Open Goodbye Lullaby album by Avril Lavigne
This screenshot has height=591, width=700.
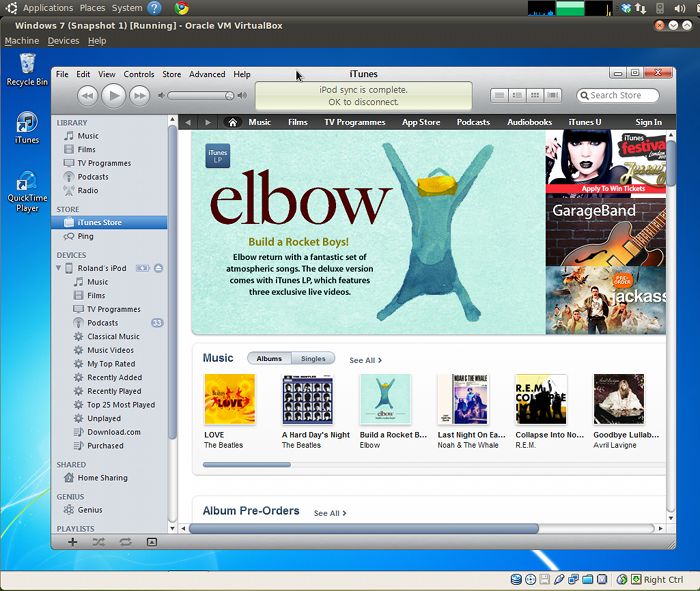[x=619, y=399]
